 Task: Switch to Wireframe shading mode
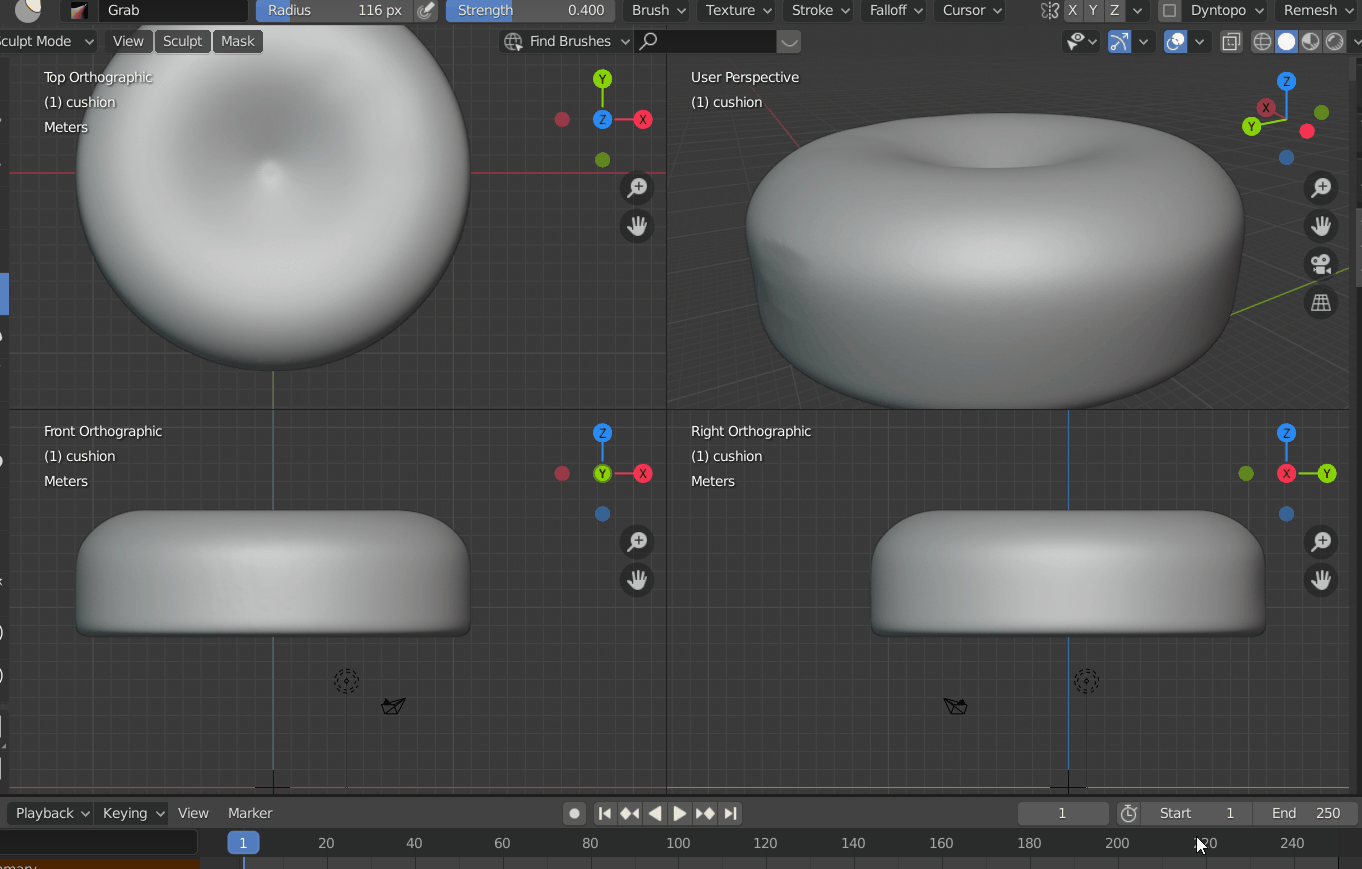click(x=1262, y=41)
